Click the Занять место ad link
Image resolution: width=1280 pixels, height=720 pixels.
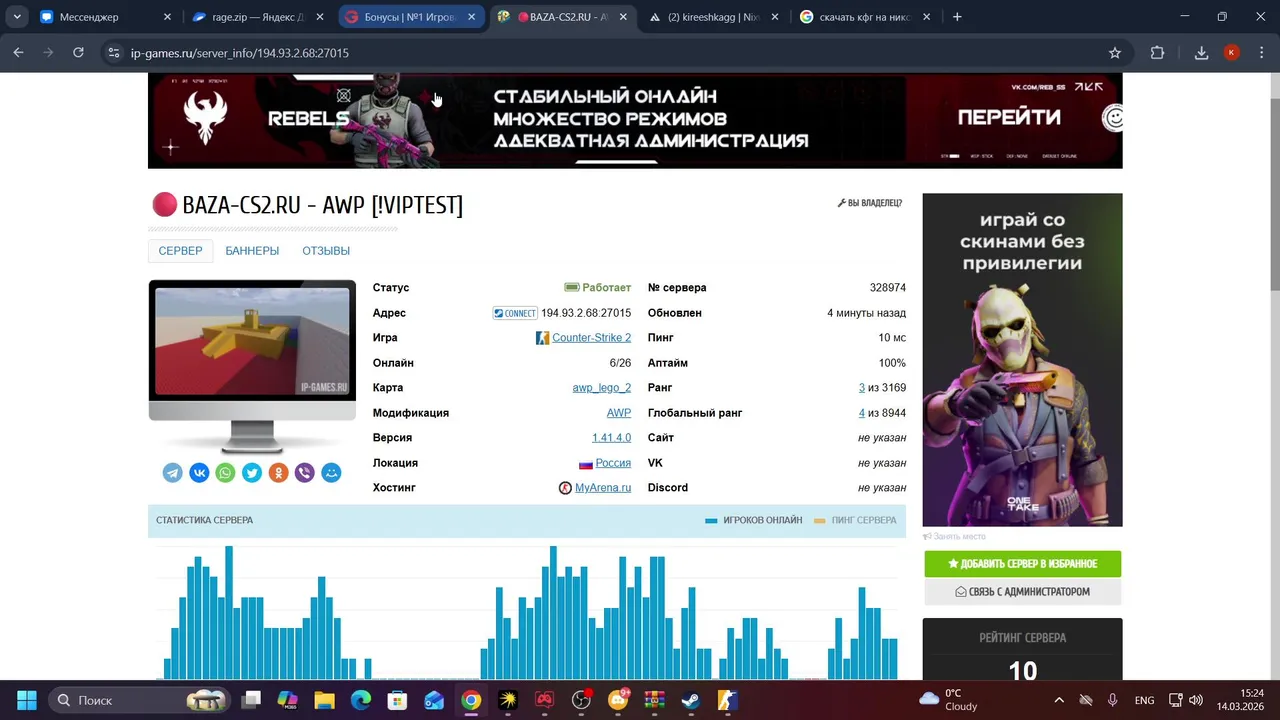(x=954, y=537)
